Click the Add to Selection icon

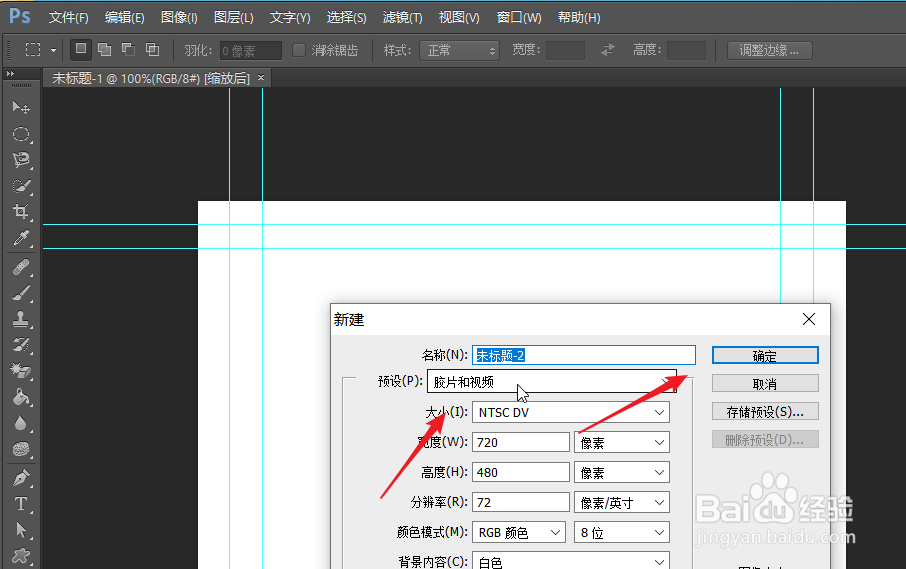coord(105,50)
